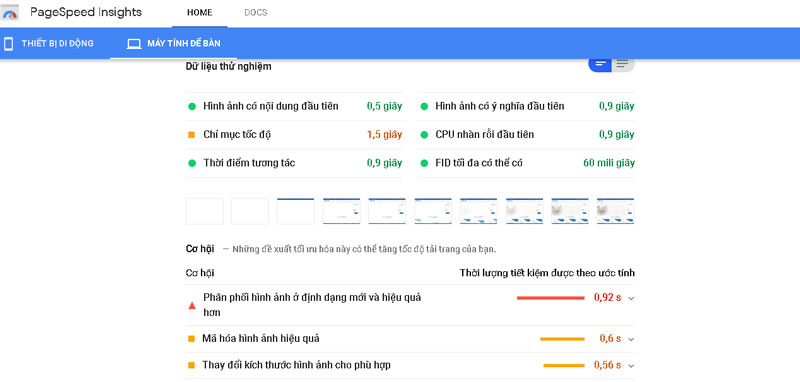The image size is (800, 382).
Task: Click green dot beside Hình ảnh có ý nghĩa đầu tiên
Action: pos(423,107)
